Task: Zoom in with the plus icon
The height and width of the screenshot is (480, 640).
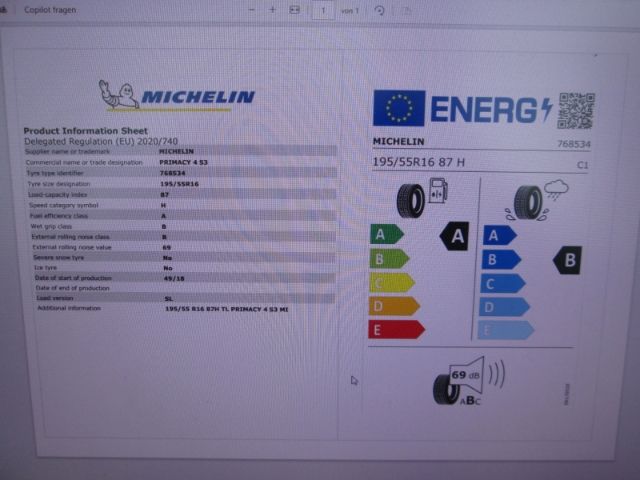Action: 273,8
